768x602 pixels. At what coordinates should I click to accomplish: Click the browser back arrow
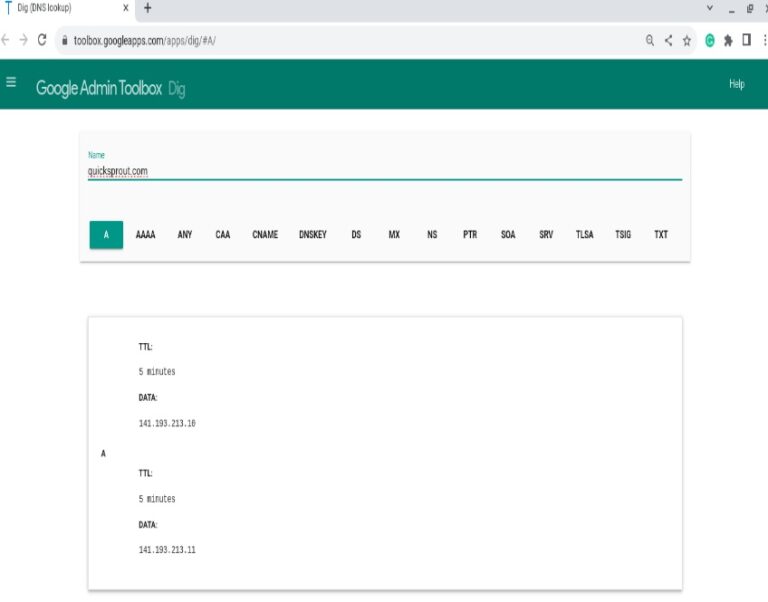6,40
